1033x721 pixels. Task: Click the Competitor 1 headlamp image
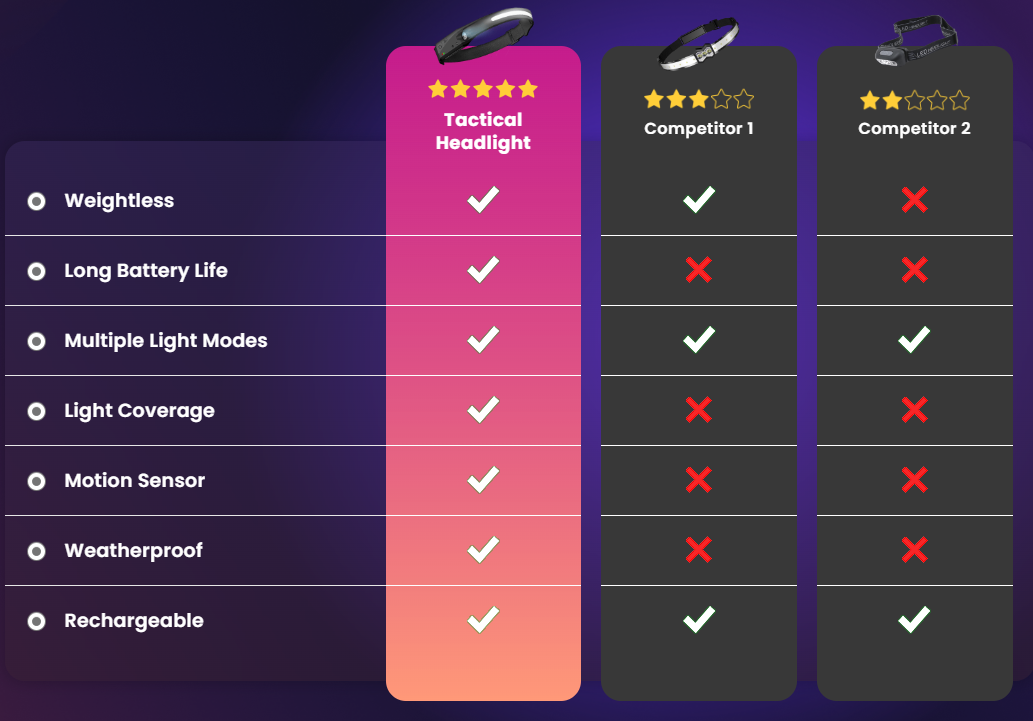point(699,45)
